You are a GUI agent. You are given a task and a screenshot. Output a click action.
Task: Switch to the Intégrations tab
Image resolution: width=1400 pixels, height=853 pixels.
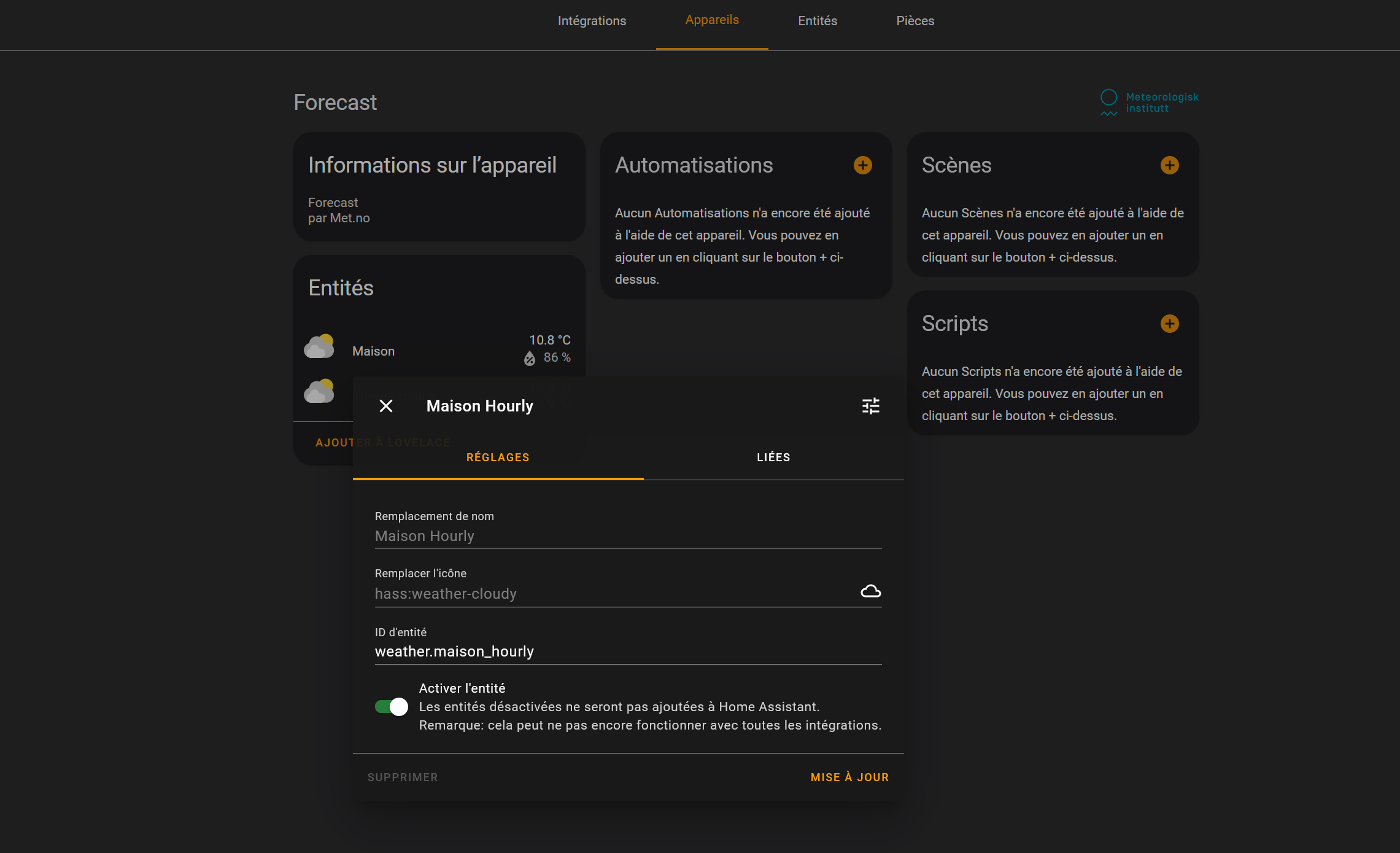coord(592,21)
